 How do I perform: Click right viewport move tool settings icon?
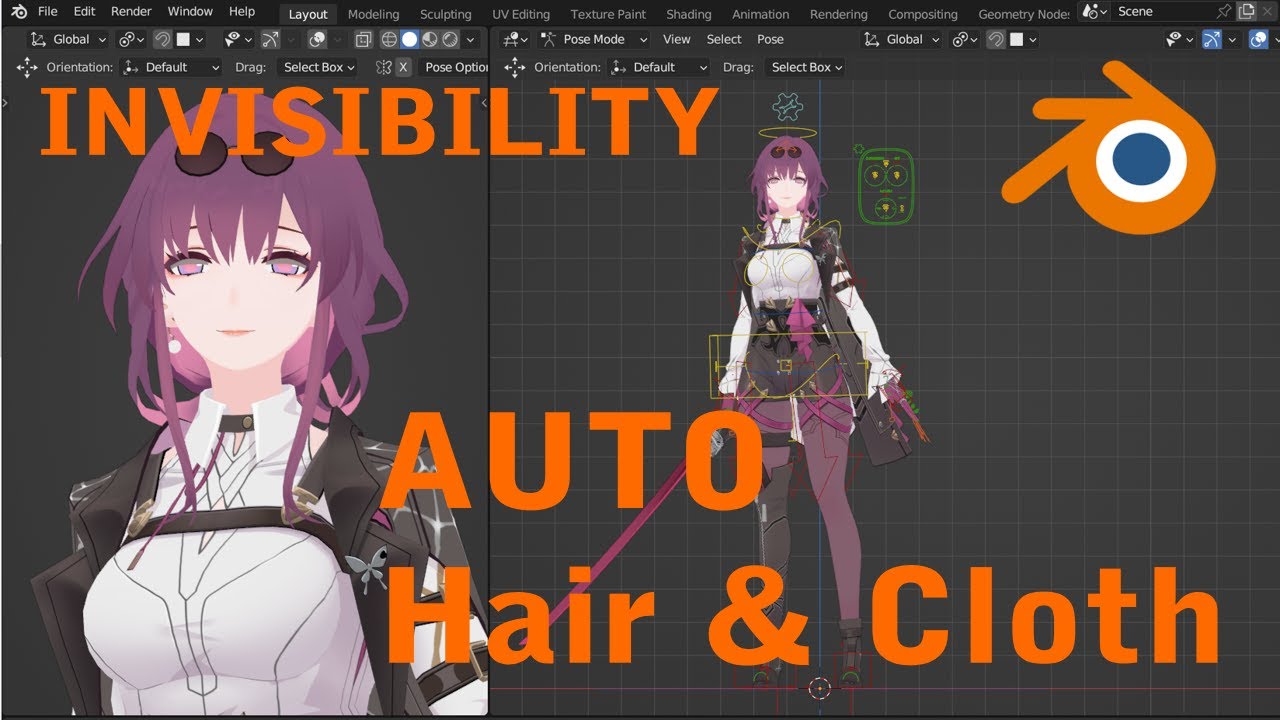[x=515, y=67]
